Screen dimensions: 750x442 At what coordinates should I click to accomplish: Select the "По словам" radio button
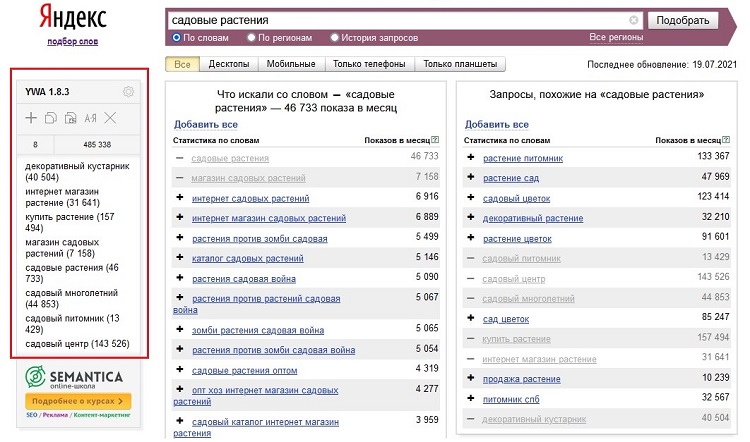[x=177, y=38]
